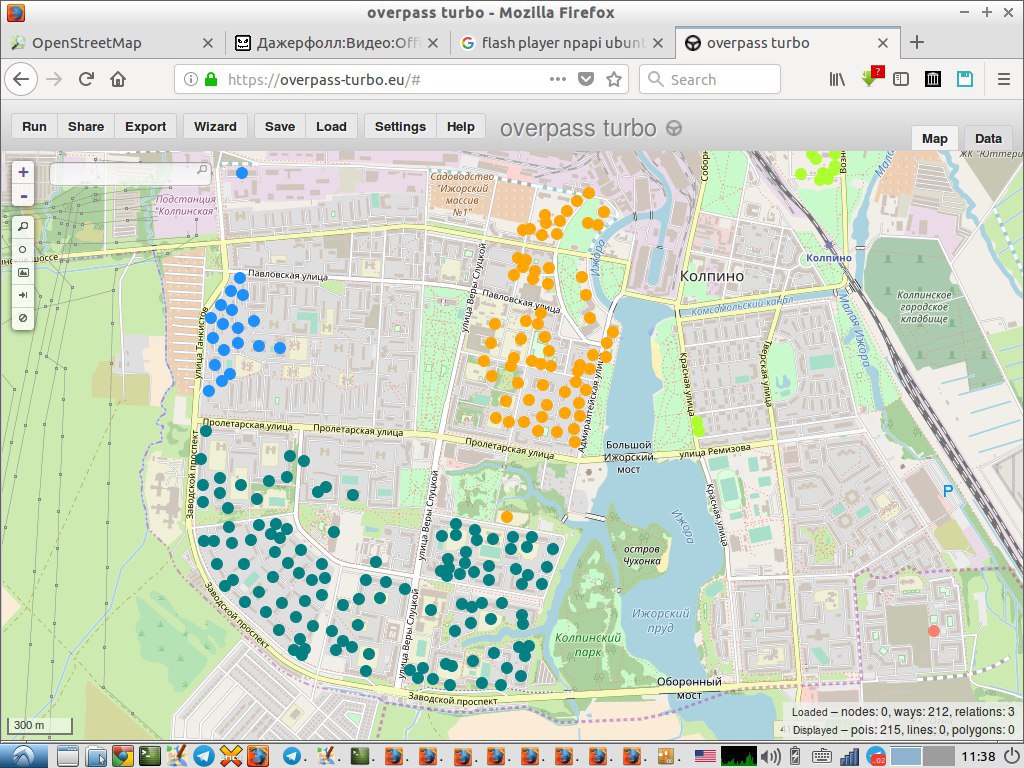Go back to the previous page
Image resolution: width=1024 pixels, height=768 pixels.
pyautogui.click(x=21, y=80)
